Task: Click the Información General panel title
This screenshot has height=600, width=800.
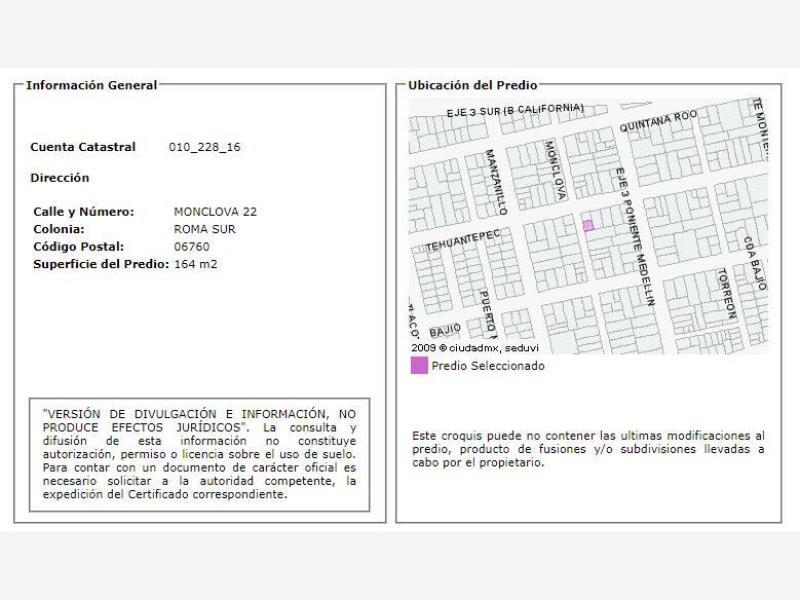Action: (x=91, y=85)
